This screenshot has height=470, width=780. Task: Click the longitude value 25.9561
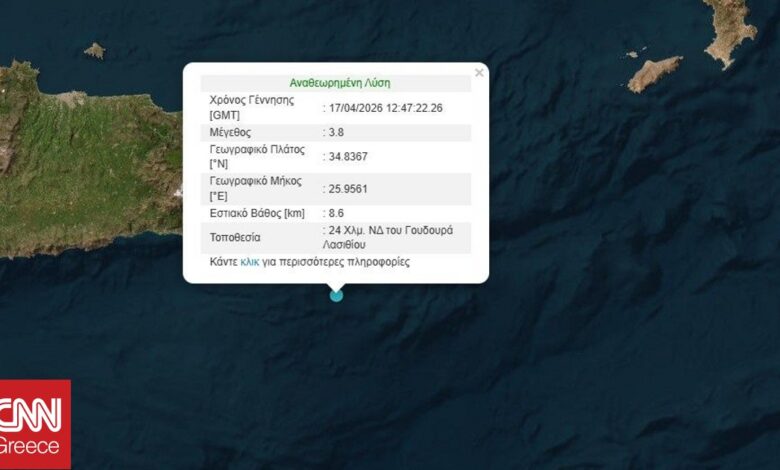[x=348, y=189]
